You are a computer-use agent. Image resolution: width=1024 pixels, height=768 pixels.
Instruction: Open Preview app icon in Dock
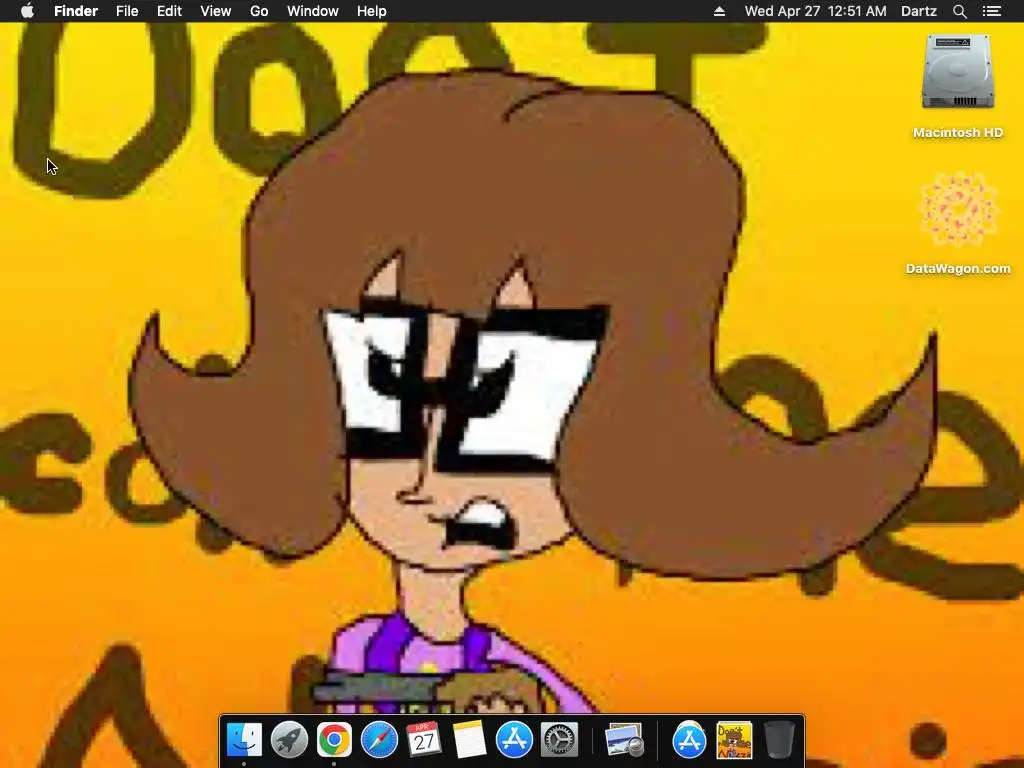click(x=624, y=739)
